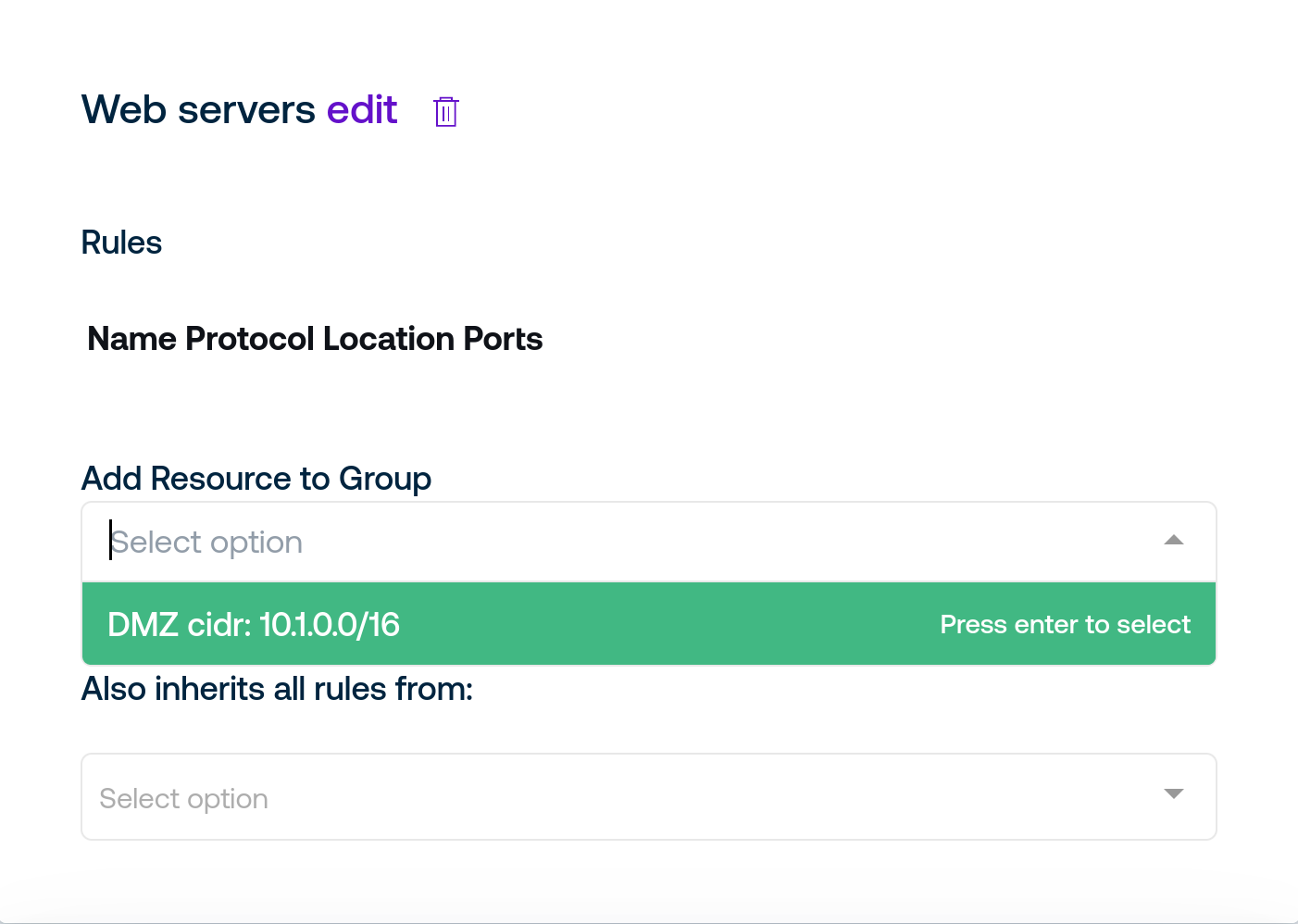Collapse the Add Resource to Group dropdown arrow
Viewport: 1298px width, 924px height.
click(x=1174, y=541)
